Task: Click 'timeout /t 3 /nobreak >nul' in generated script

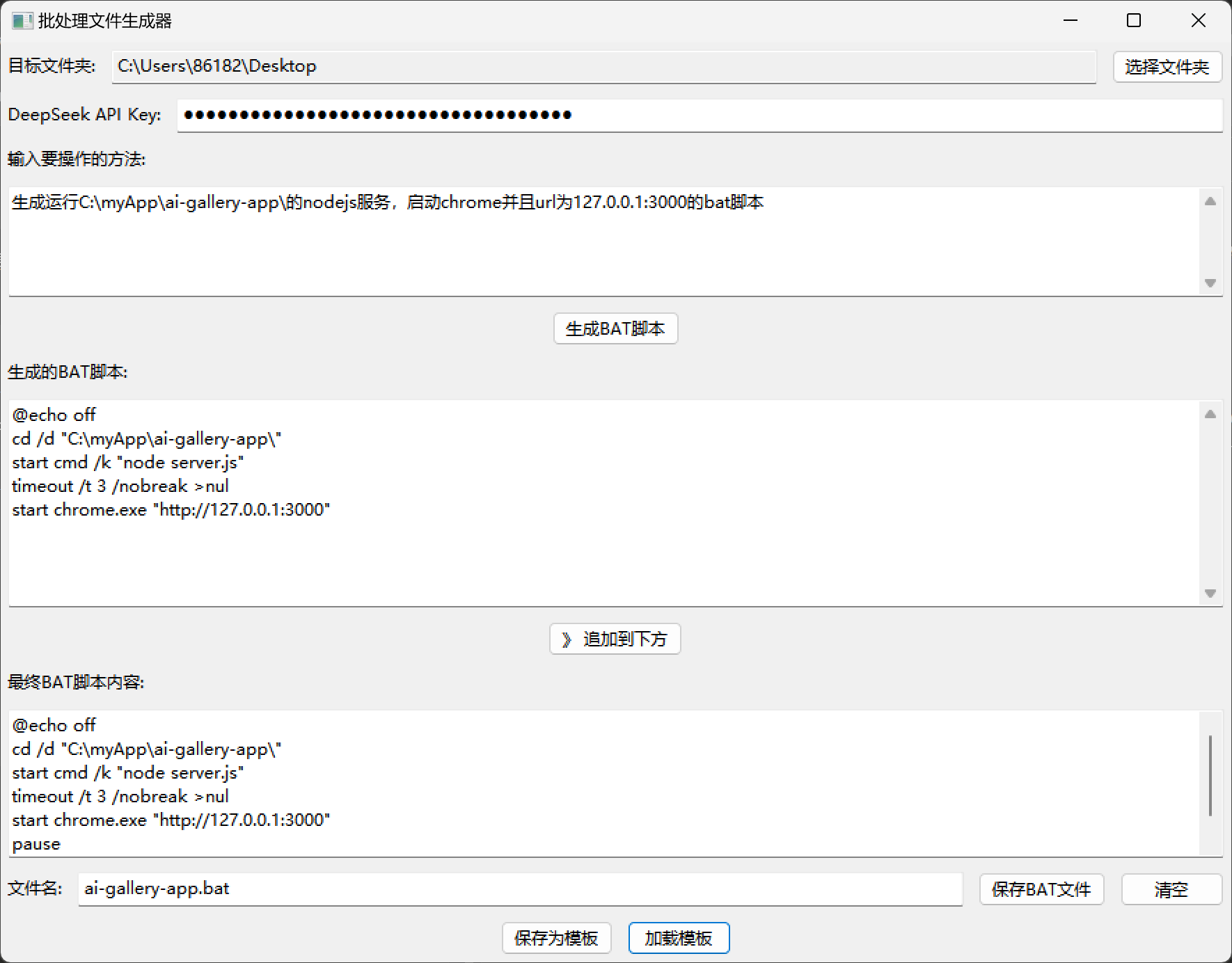Action: (120, 486)
